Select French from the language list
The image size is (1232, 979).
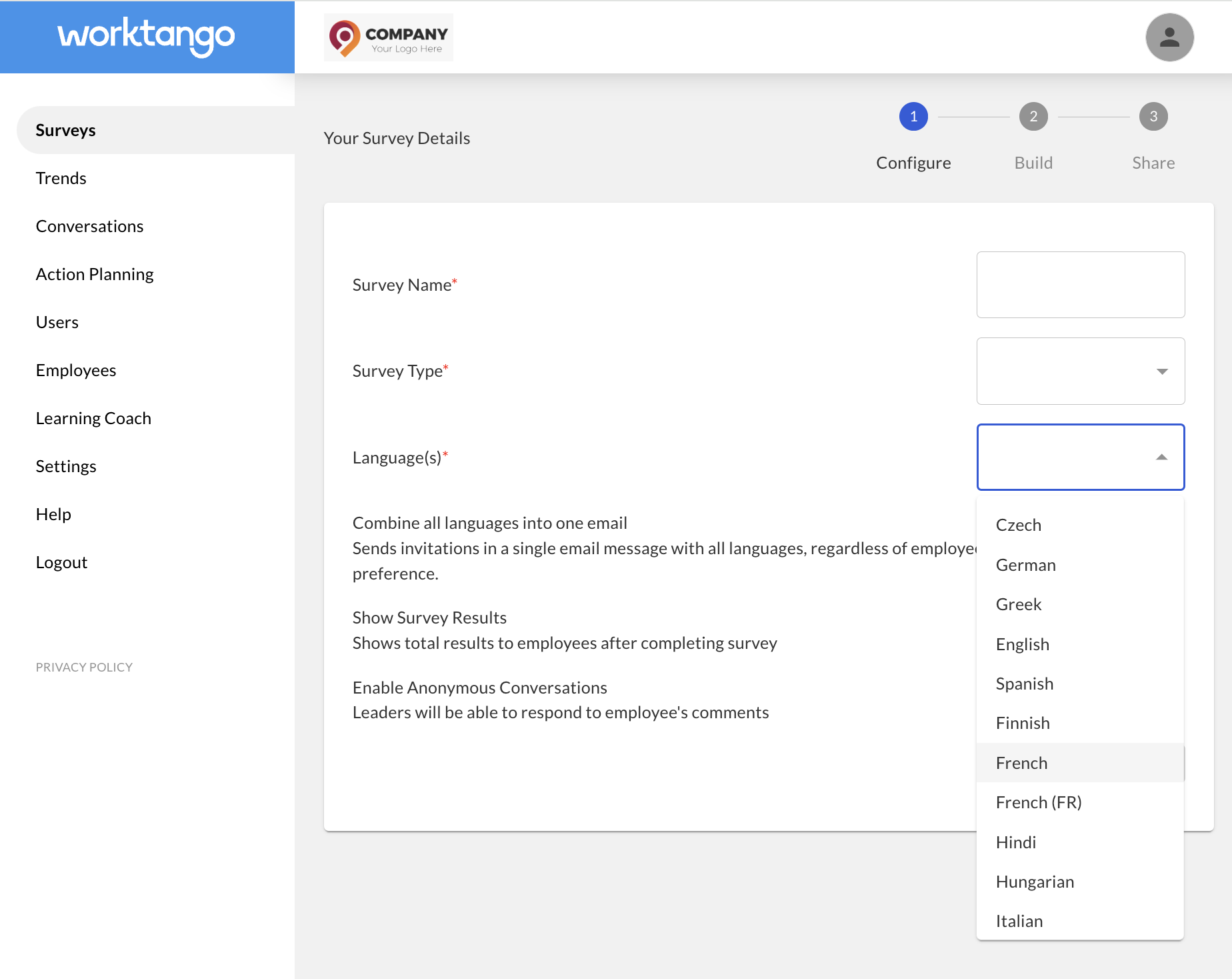pyautogui.click(x=1021, y=763)
